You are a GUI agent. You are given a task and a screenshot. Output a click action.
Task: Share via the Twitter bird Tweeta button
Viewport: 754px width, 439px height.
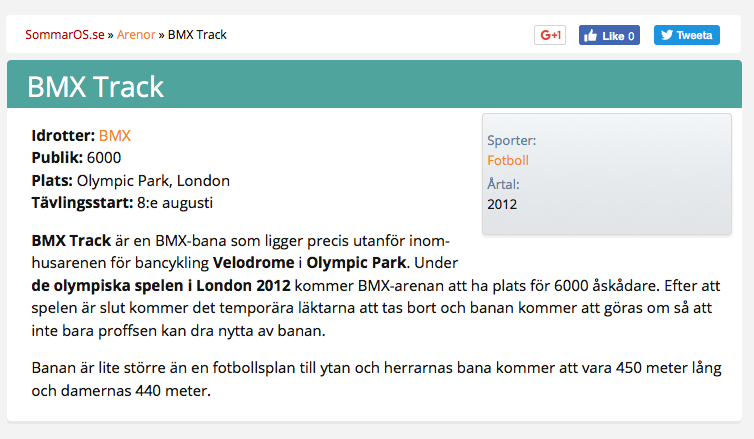(x=687, y=35)
